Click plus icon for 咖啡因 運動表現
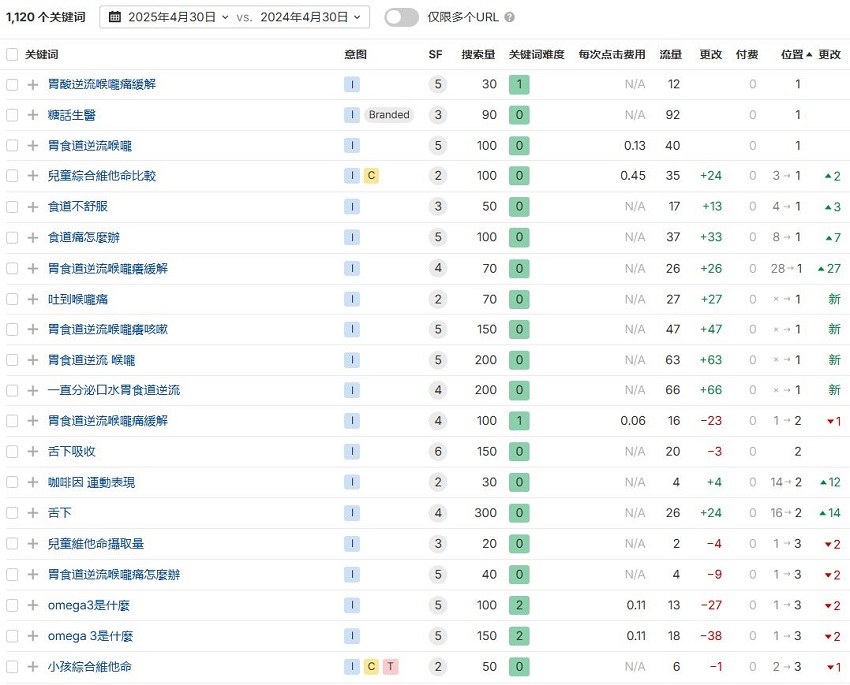 pos(33,482)
